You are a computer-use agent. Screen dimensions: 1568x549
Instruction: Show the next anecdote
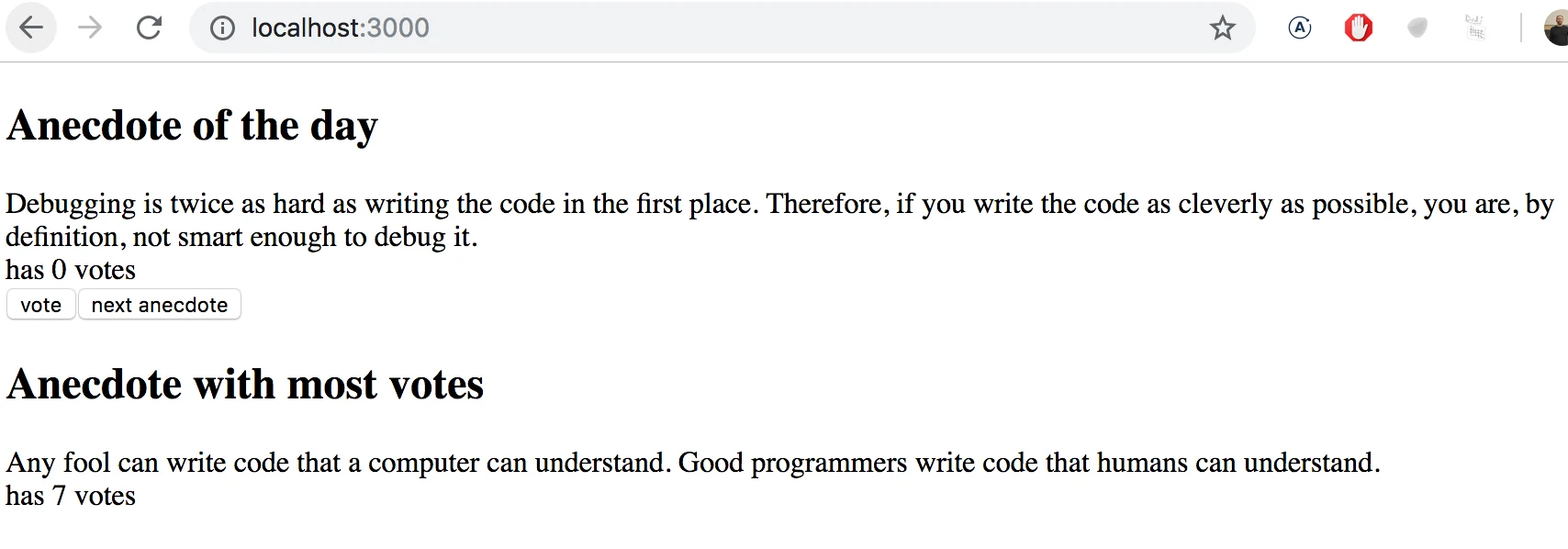[160, 305]
